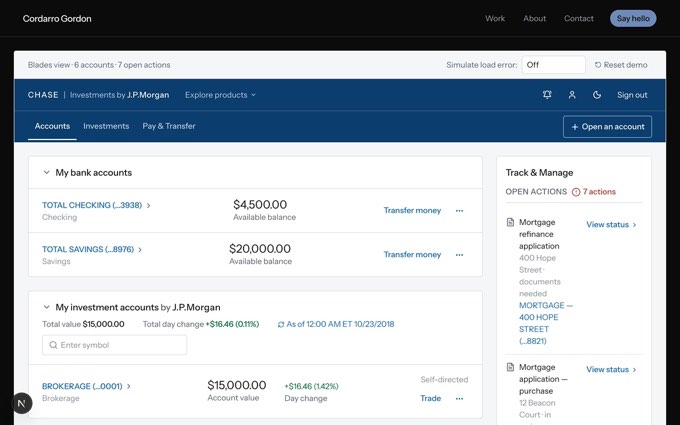Screen dimensions: 680x425
Task: Click mortgage refinance document icon
Action: (510, 222)
